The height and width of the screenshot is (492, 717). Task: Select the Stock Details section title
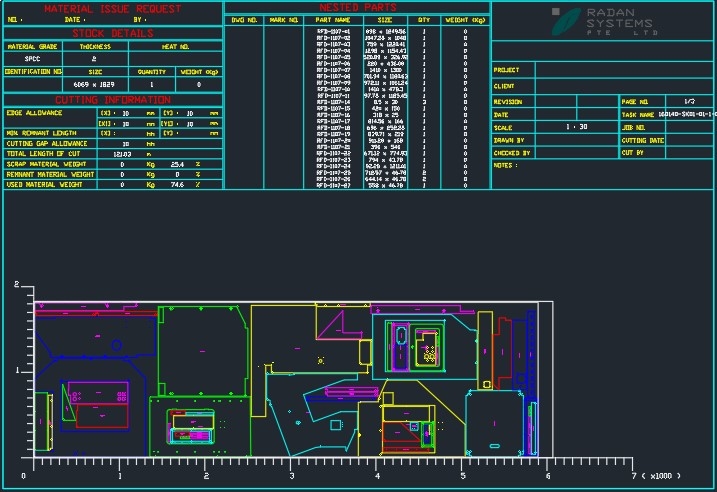(112, 33)
